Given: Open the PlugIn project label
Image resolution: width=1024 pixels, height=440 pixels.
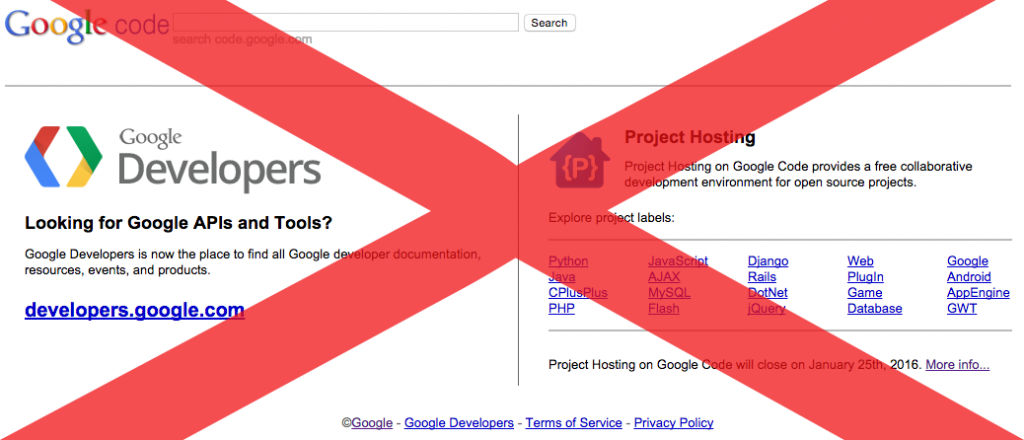Looking at the screenshot, I should coord(866,277).
